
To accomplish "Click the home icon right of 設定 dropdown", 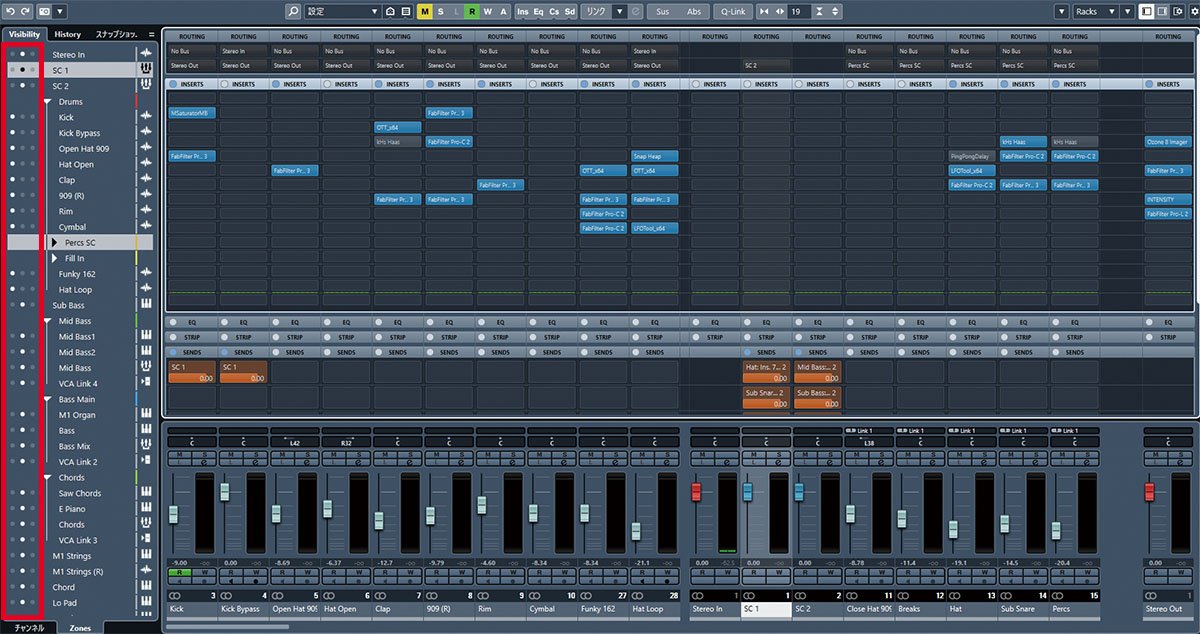I will pyautogui.click(x=390, y=11).
